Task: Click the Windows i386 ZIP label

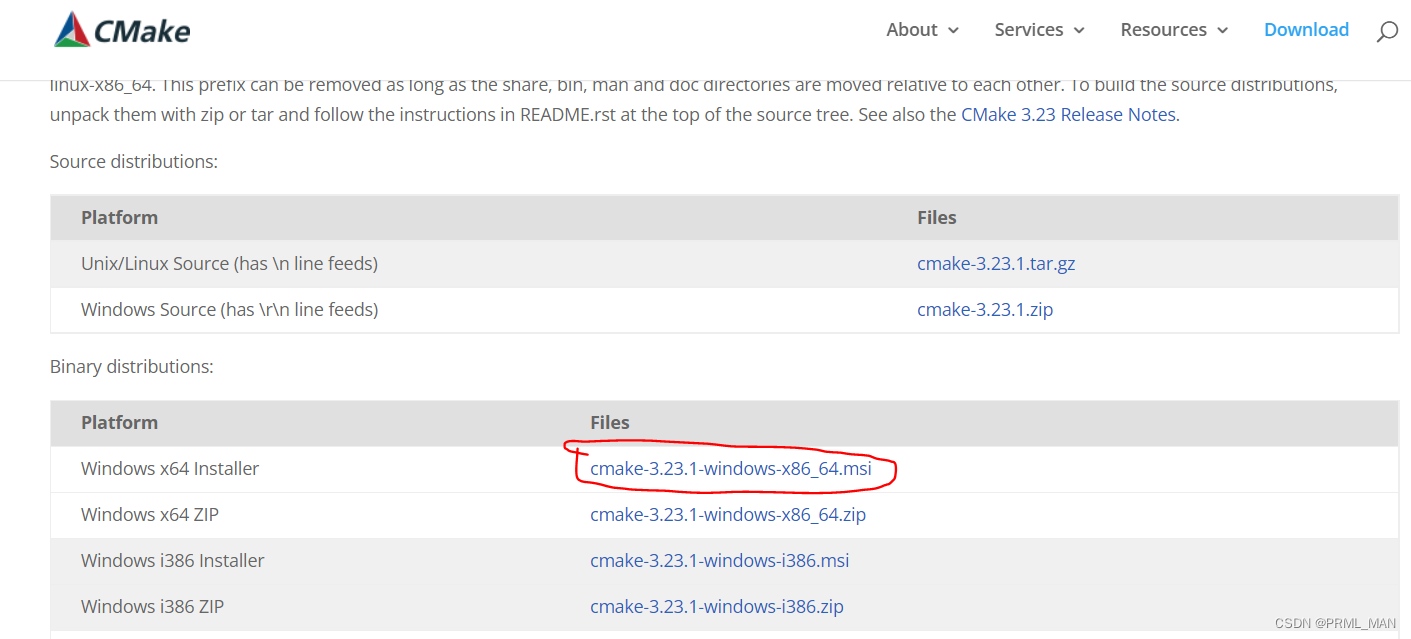Action: pyautogui.click(x=152, y=607)
